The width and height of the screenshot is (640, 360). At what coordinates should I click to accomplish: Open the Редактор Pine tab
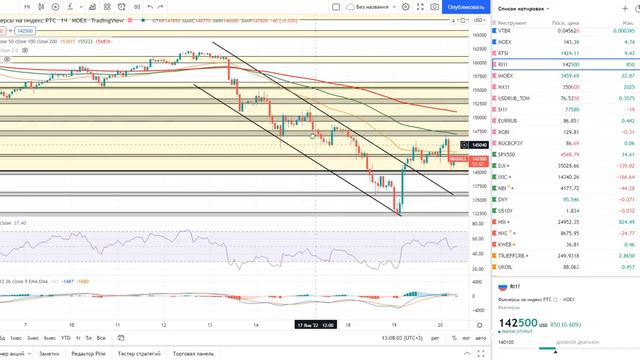pos(88,353)
